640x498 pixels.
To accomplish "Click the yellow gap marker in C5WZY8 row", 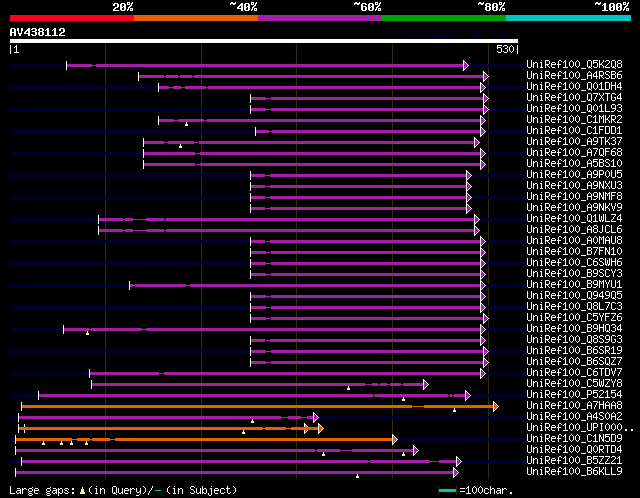I will tap(348, 388).
